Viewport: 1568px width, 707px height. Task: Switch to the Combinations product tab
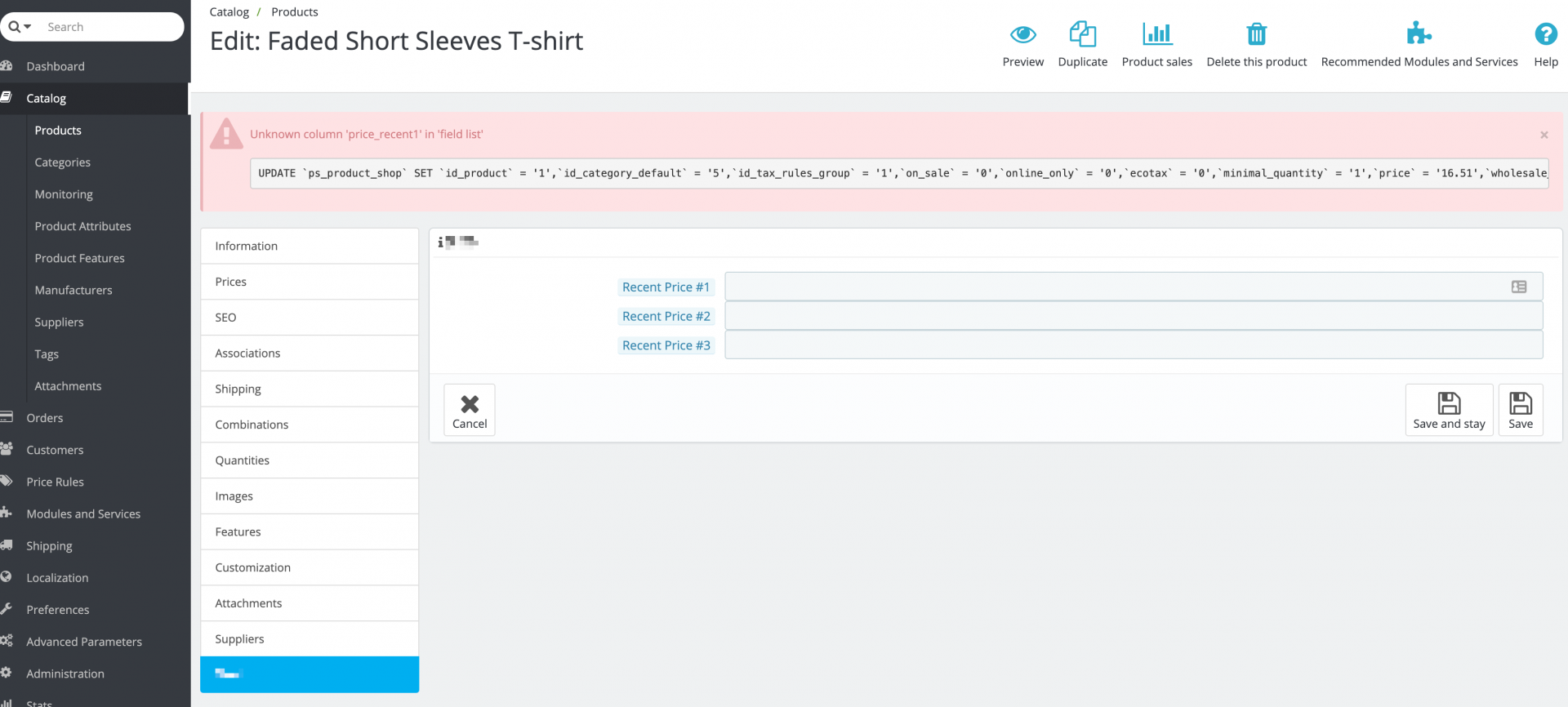[x=310, y=425]
